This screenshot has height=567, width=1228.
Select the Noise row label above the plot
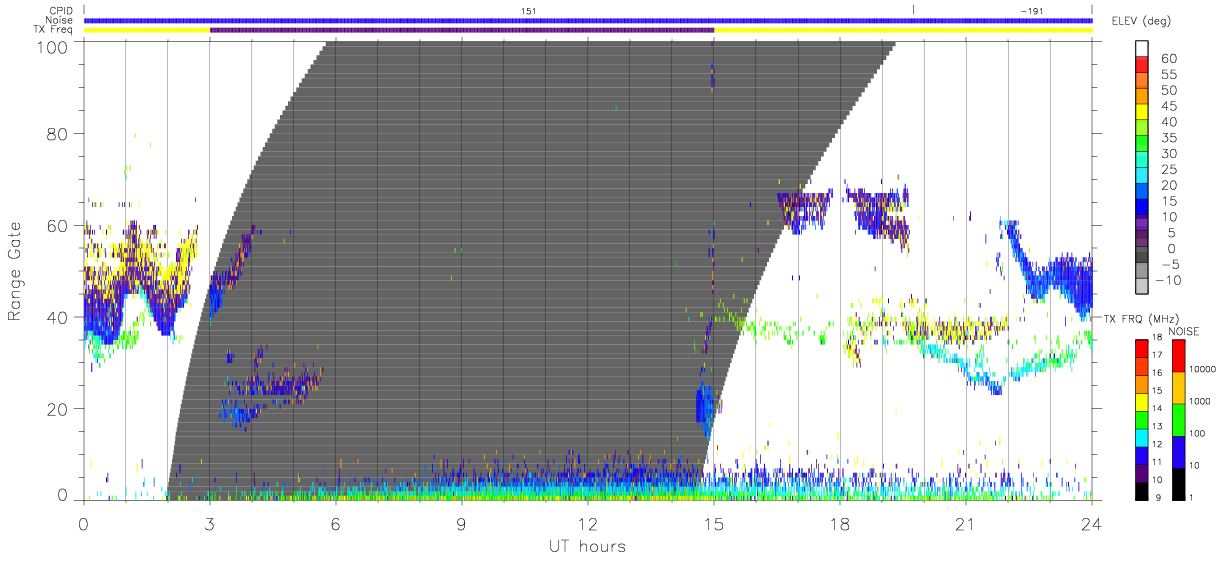point(59,20)
